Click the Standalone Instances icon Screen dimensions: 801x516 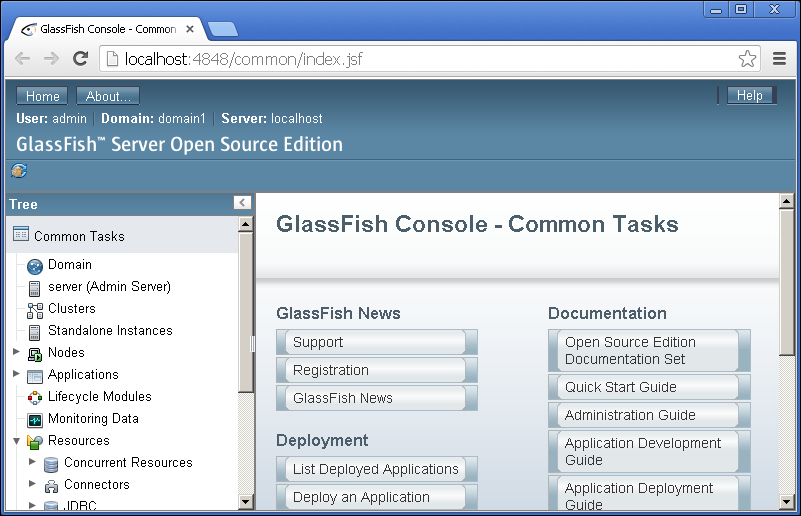(34, 333)
